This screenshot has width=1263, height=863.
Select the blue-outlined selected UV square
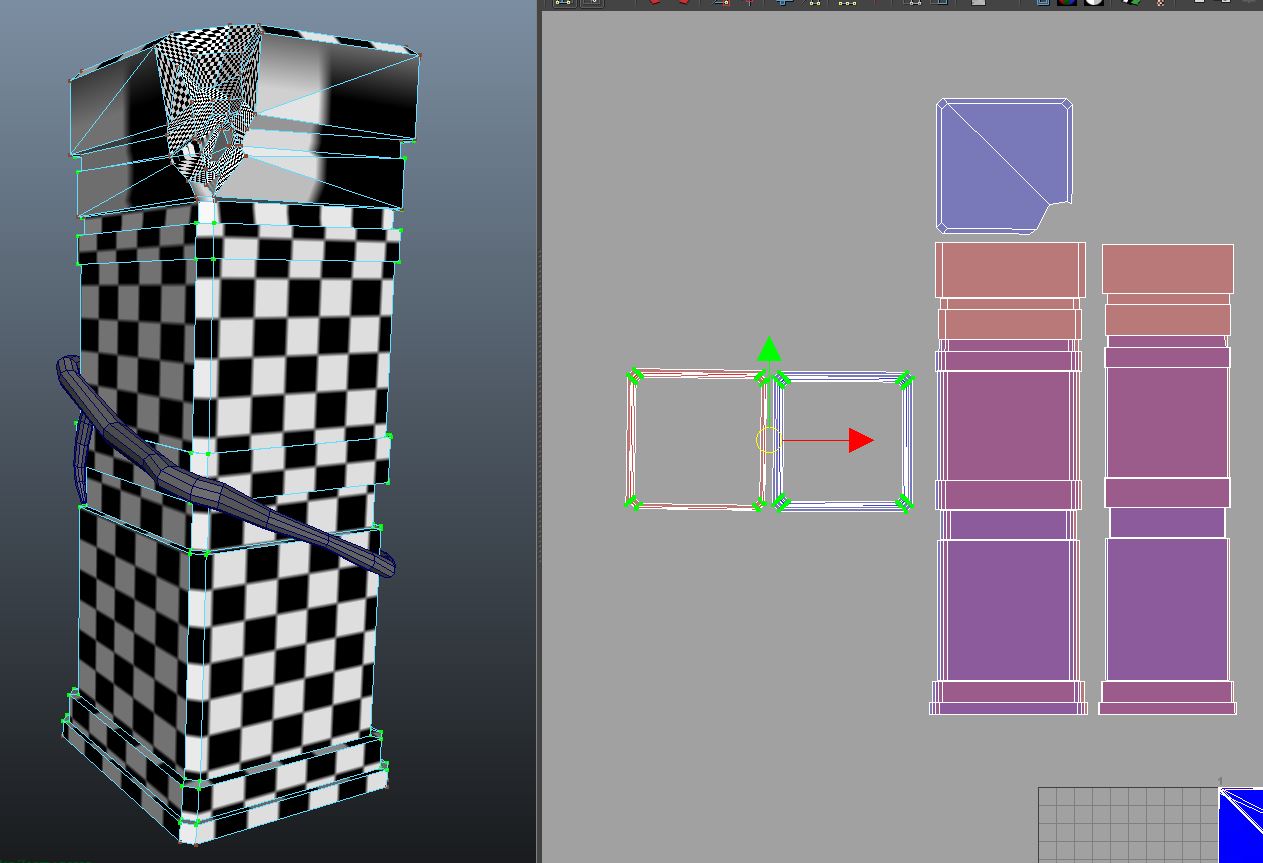tap(842, 441)
